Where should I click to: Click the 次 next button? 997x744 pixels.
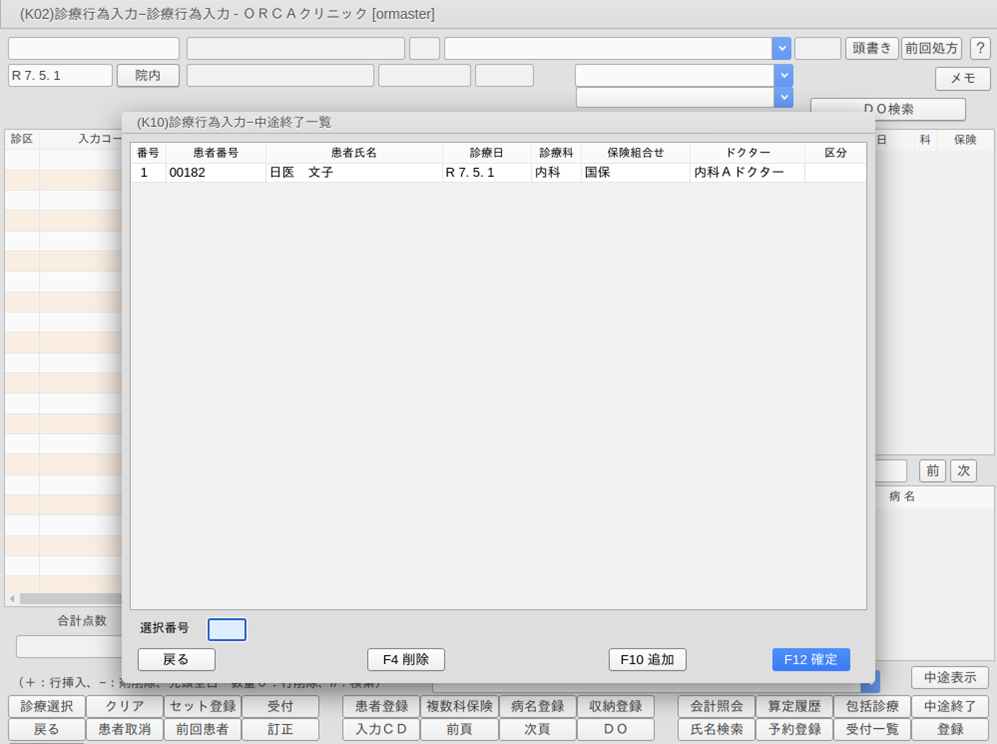point(962,470)
